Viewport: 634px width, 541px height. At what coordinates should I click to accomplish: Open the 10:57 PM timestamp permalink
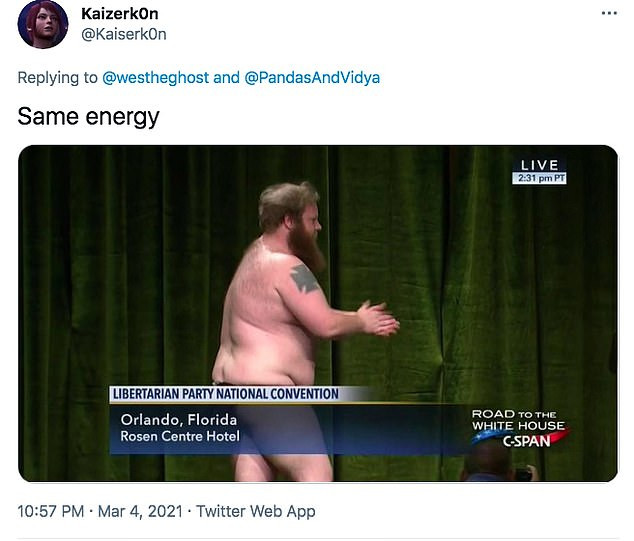point(51,511)
